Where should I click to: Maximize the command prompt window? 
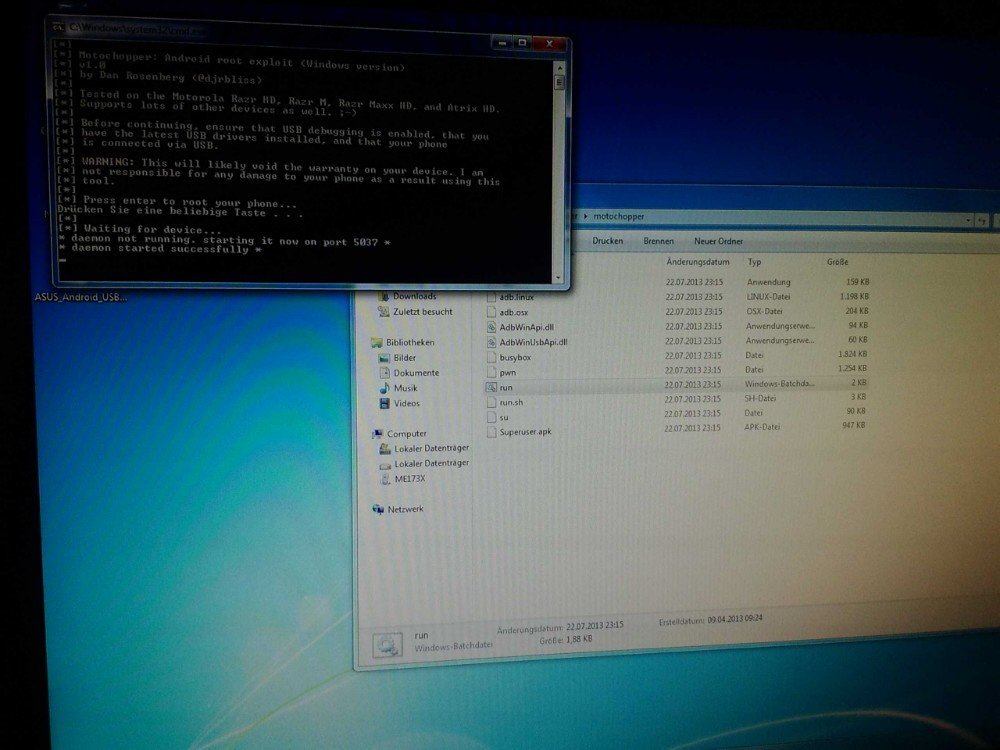[x=522, y=43]
